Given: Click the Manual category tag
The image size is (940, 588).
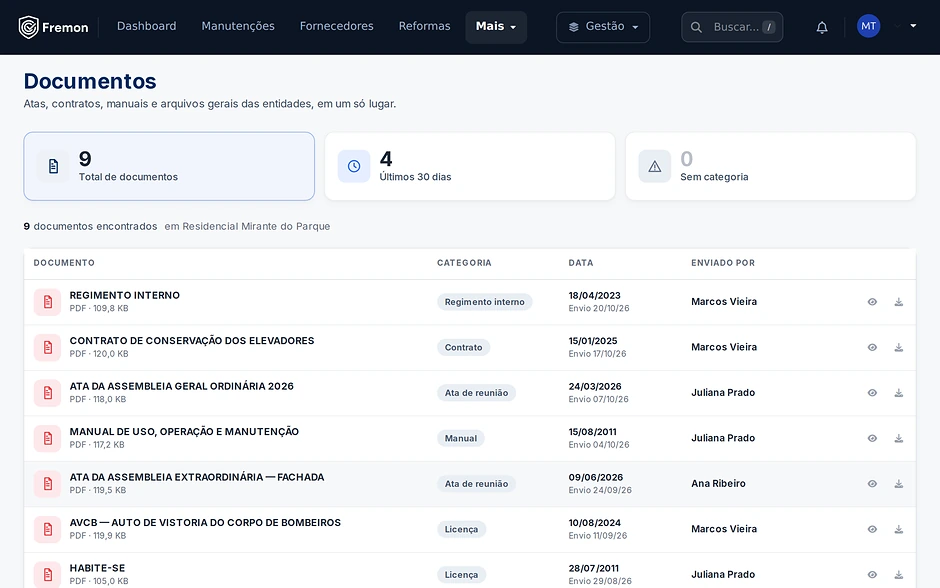Looking at the screenshot, I should pyautogui.click(x=460, y=439).
